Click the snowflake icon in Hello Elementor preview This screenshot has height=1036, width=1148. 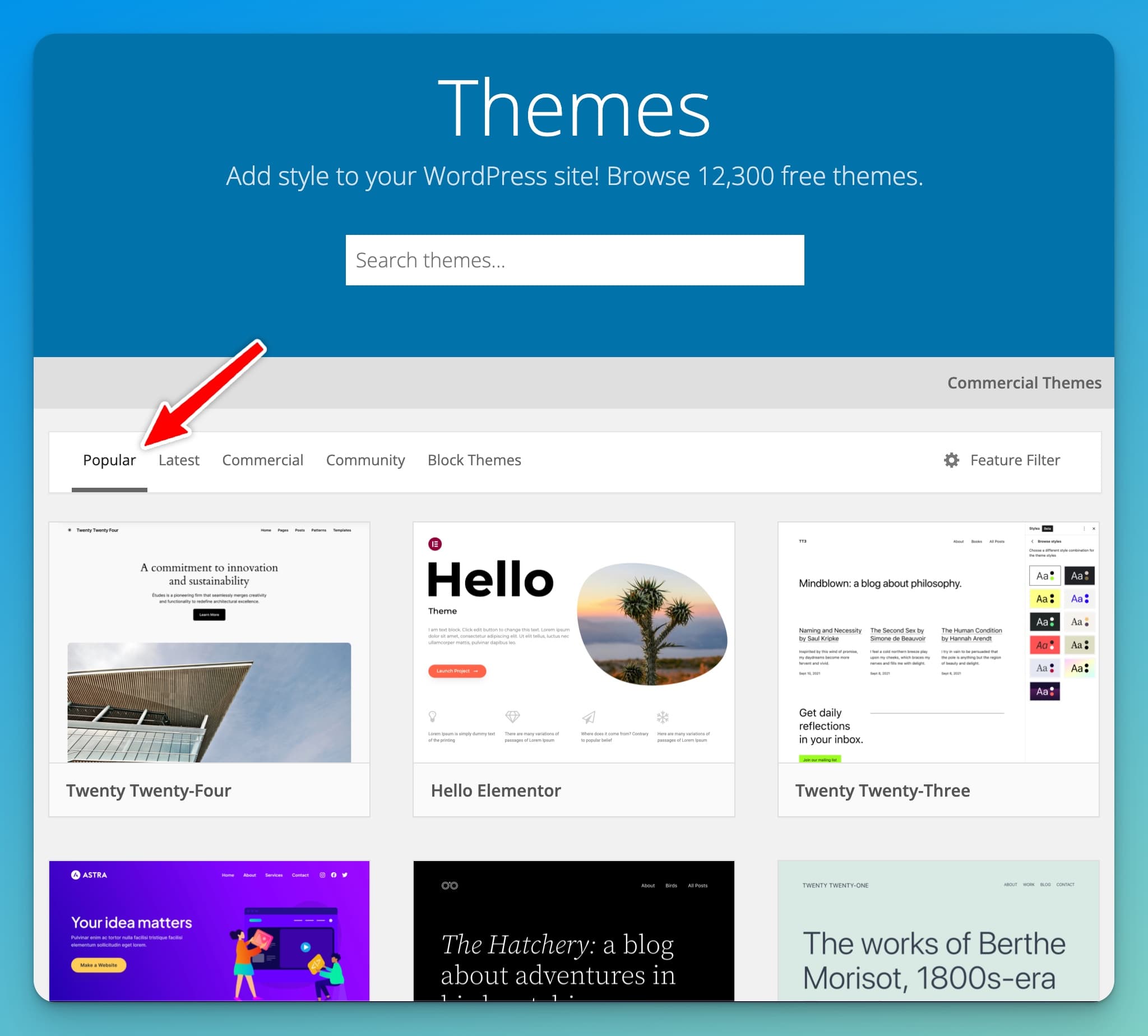[663, 718]
